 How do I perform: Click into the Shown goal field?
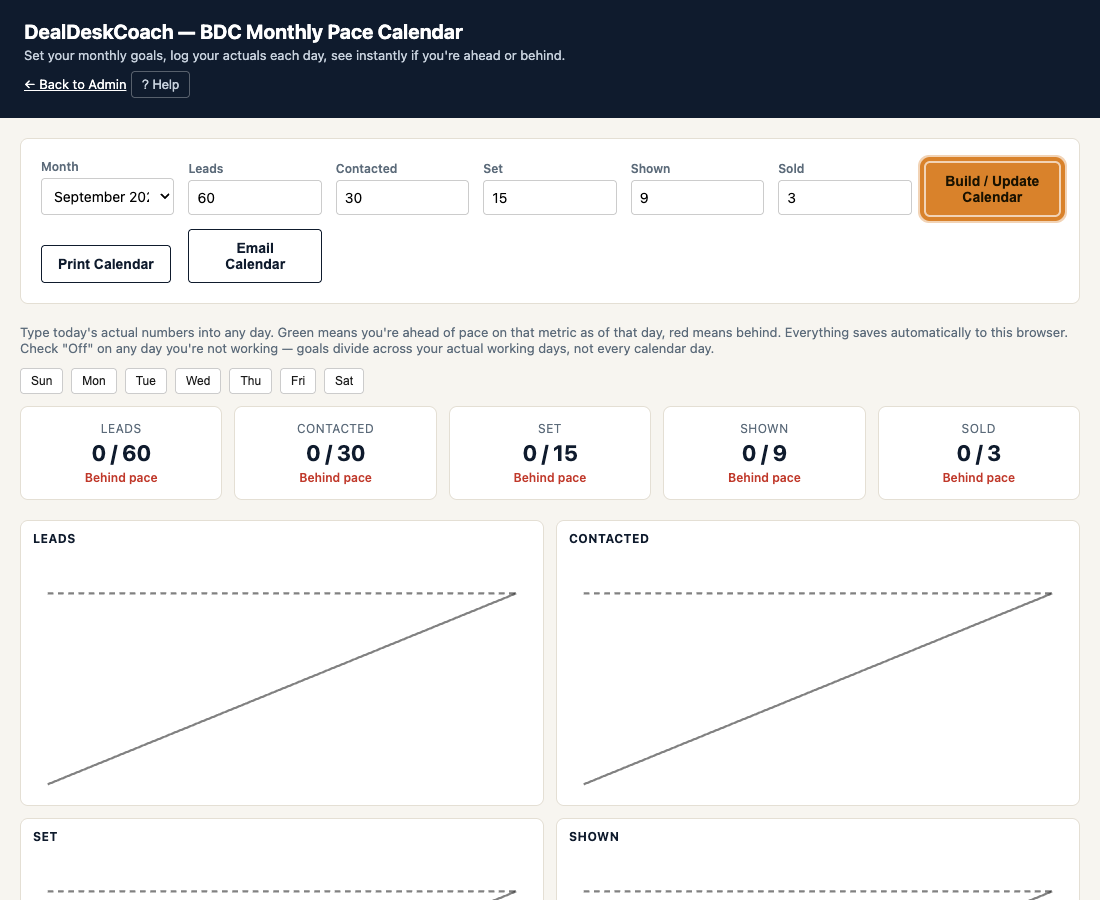pyautogui.click(x=697, y=198)
